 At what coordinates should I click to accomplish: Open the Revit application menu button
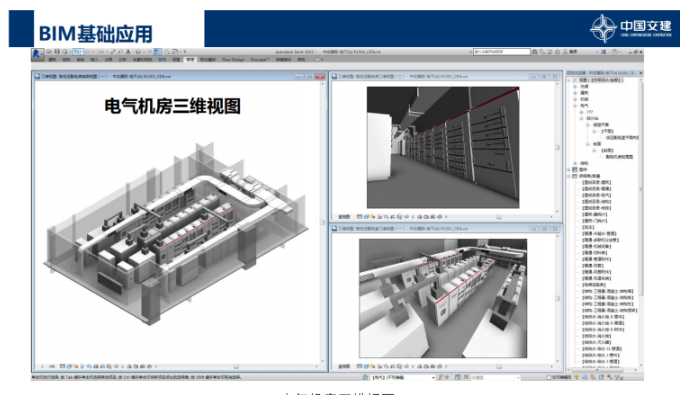click(38, 54)
